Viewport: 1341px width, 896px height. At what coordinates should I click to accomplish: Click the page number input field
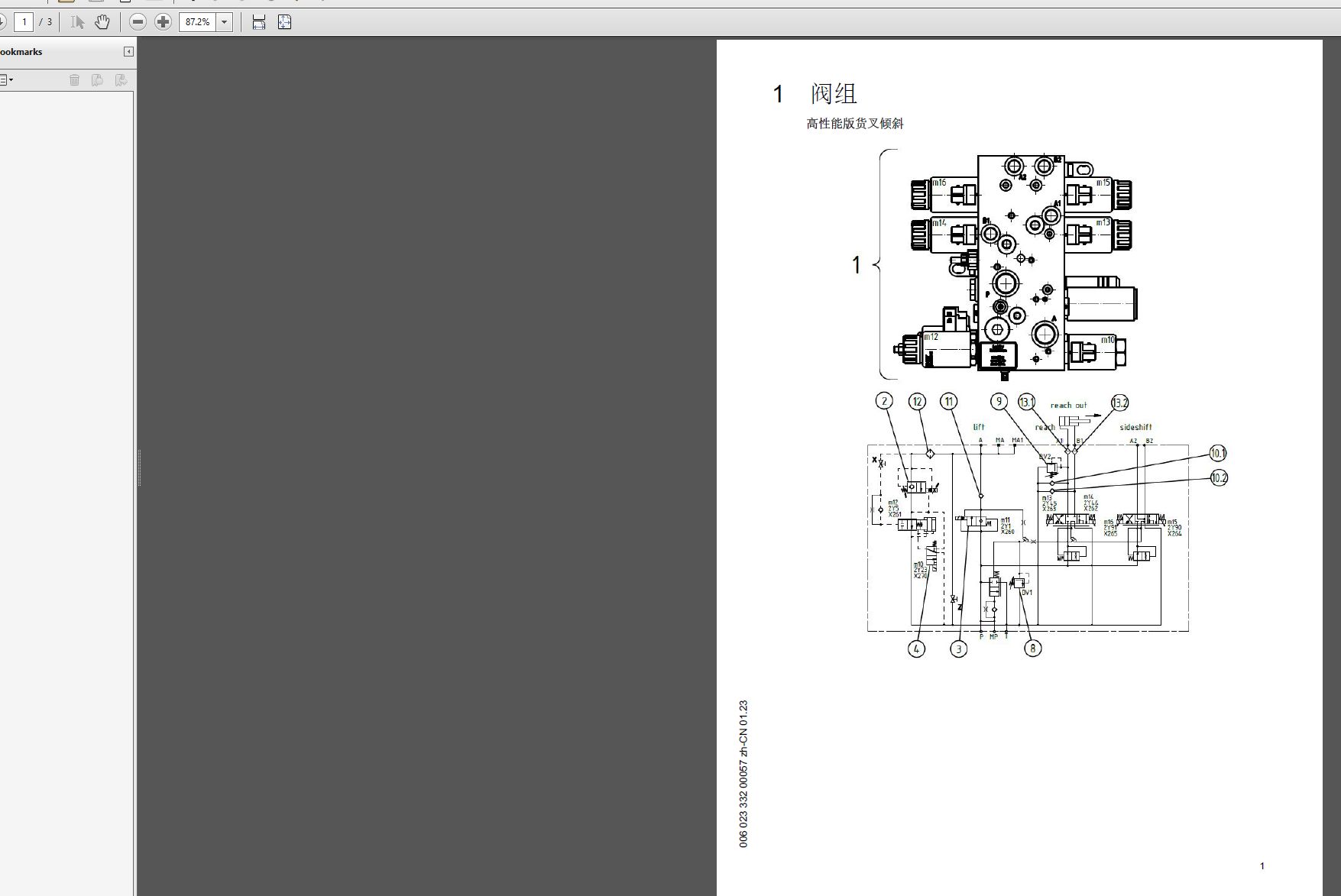pos(24,22)
